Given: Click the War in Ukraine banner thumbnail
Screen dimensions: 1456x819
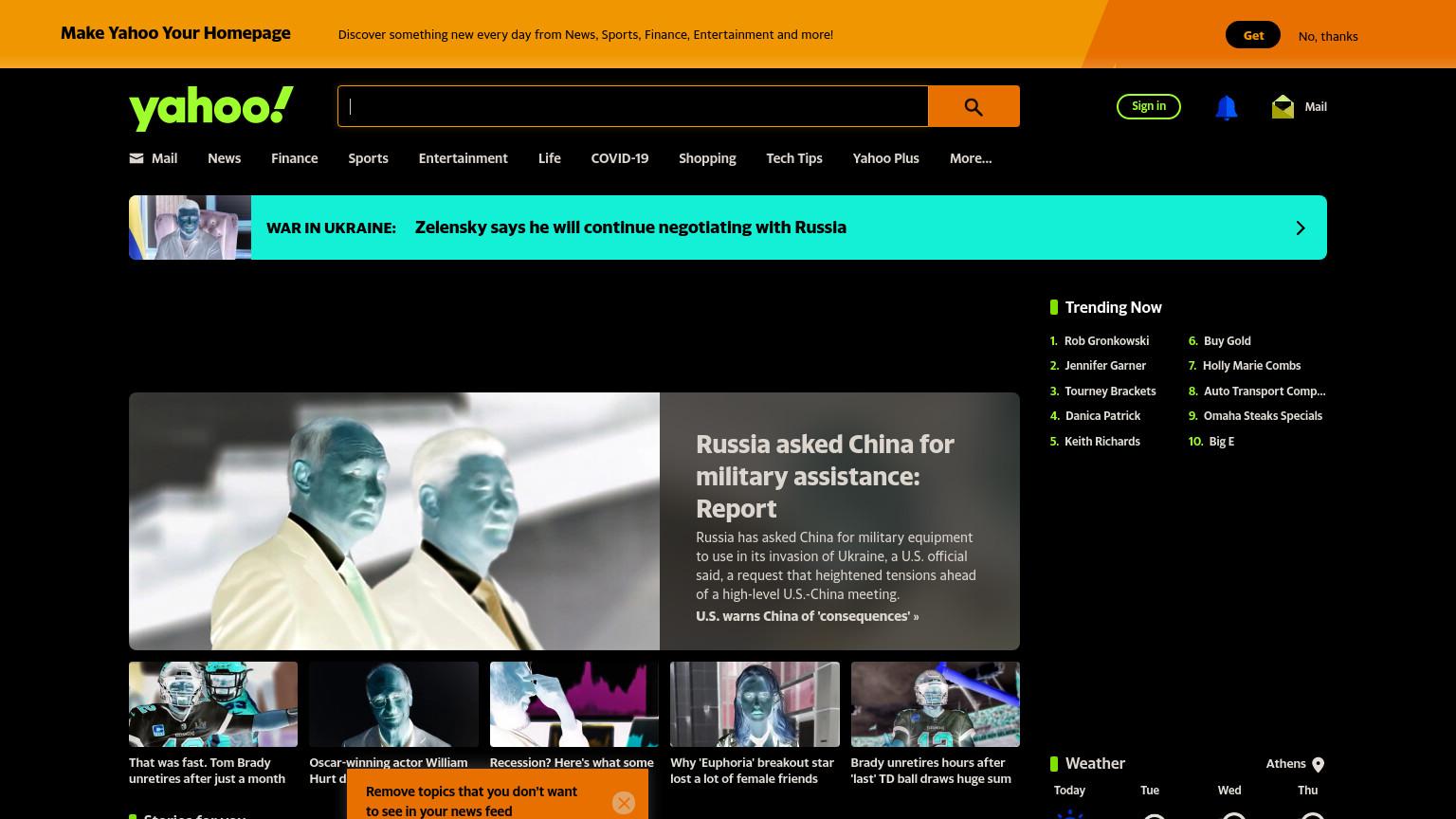Looking at the screenshot, I should [x=190, y=227].
